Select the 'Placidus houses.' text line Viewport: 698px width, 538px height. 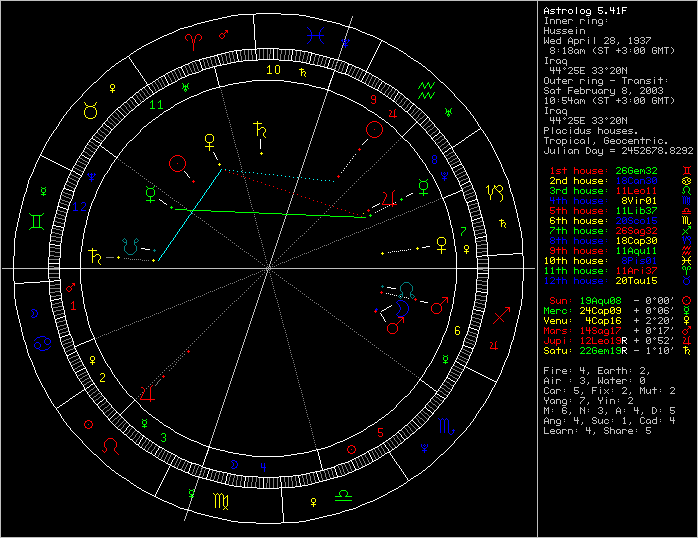point(586,130)
